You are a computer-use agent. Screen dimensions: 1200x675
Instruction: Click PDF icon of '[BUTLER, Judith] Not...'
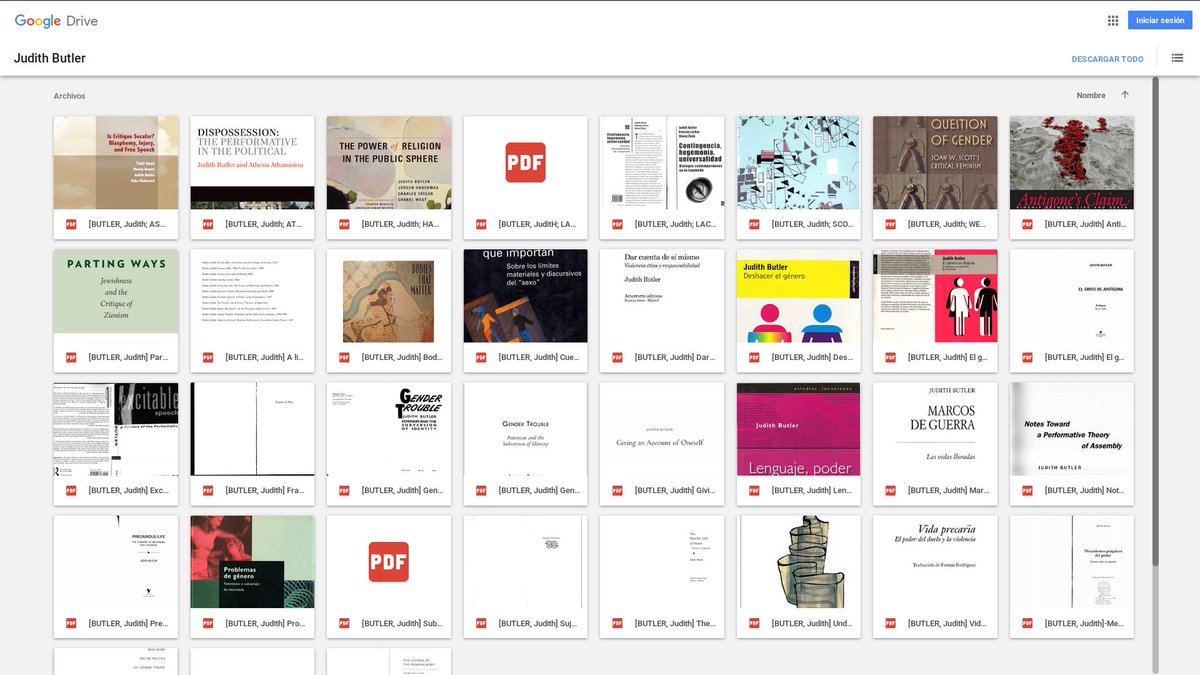1027,490
